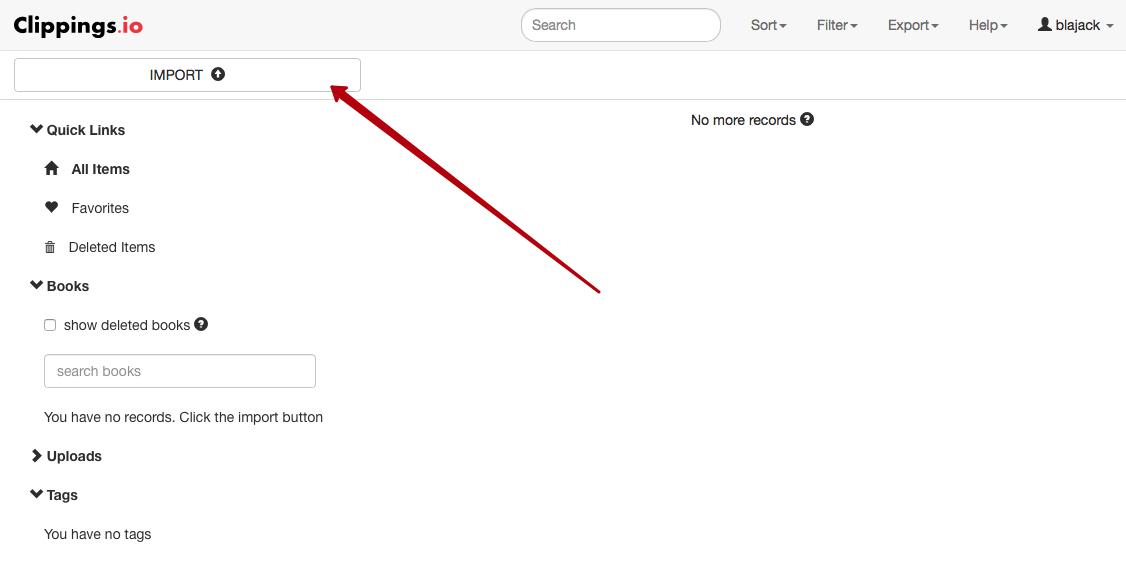Click the upload arrow icon on Import
1126x579 pixels.
click(218, 74)
